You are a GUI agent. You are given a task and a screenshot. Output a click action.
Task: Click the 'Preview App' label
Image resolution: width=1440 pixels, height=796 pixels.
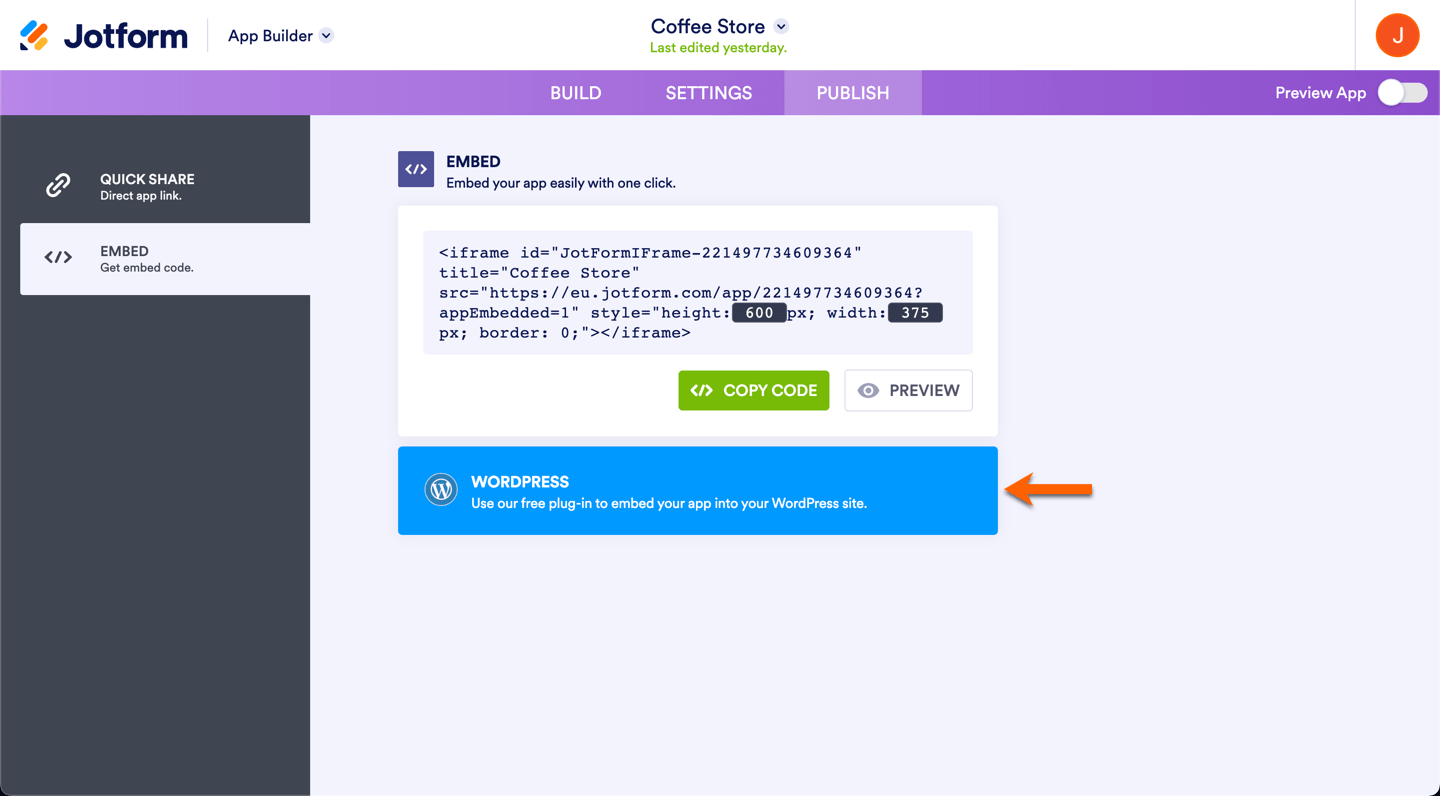[x=1320, y=93]
